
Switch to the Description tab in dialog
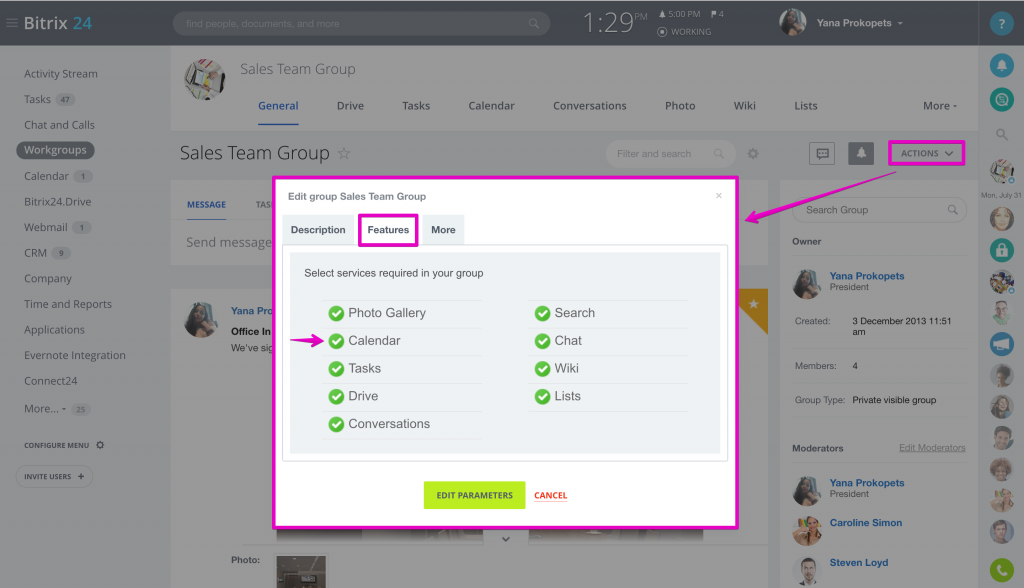(318, 230)
